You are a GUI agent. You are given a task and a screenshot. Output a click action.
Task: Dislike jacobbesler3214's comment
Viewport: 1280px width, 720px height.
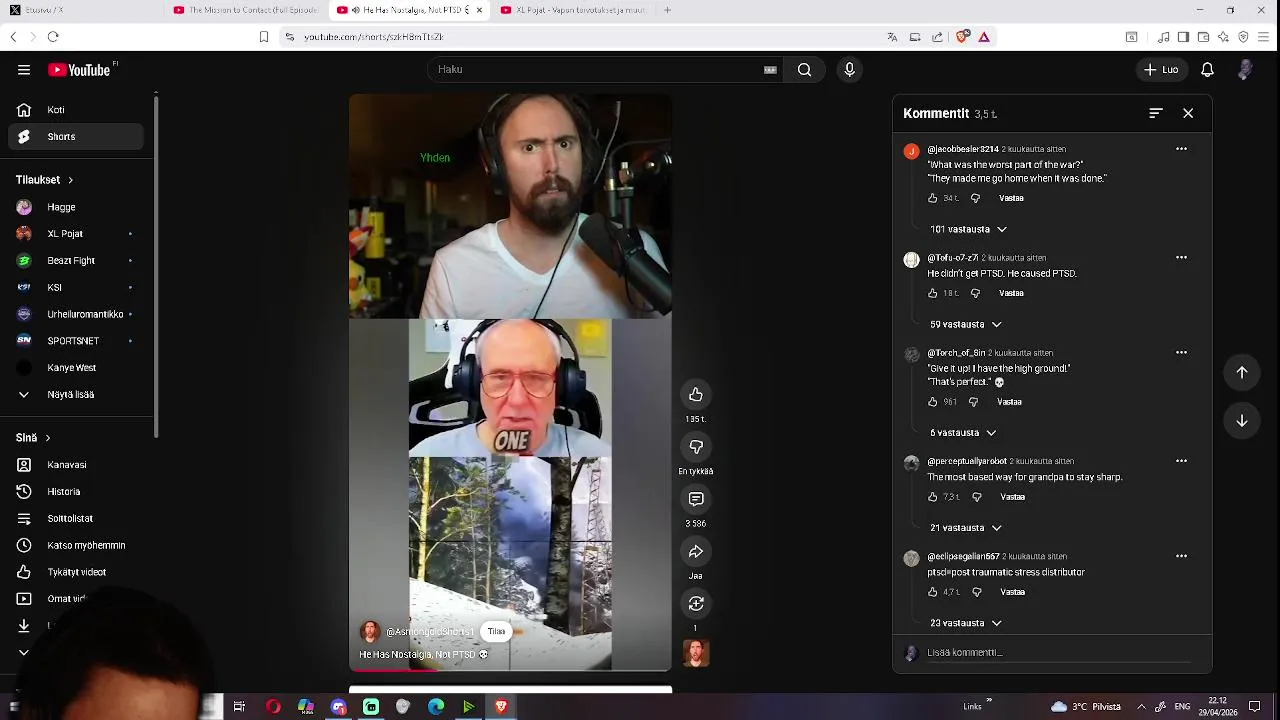pyautogui.click(x=976, y=198)
